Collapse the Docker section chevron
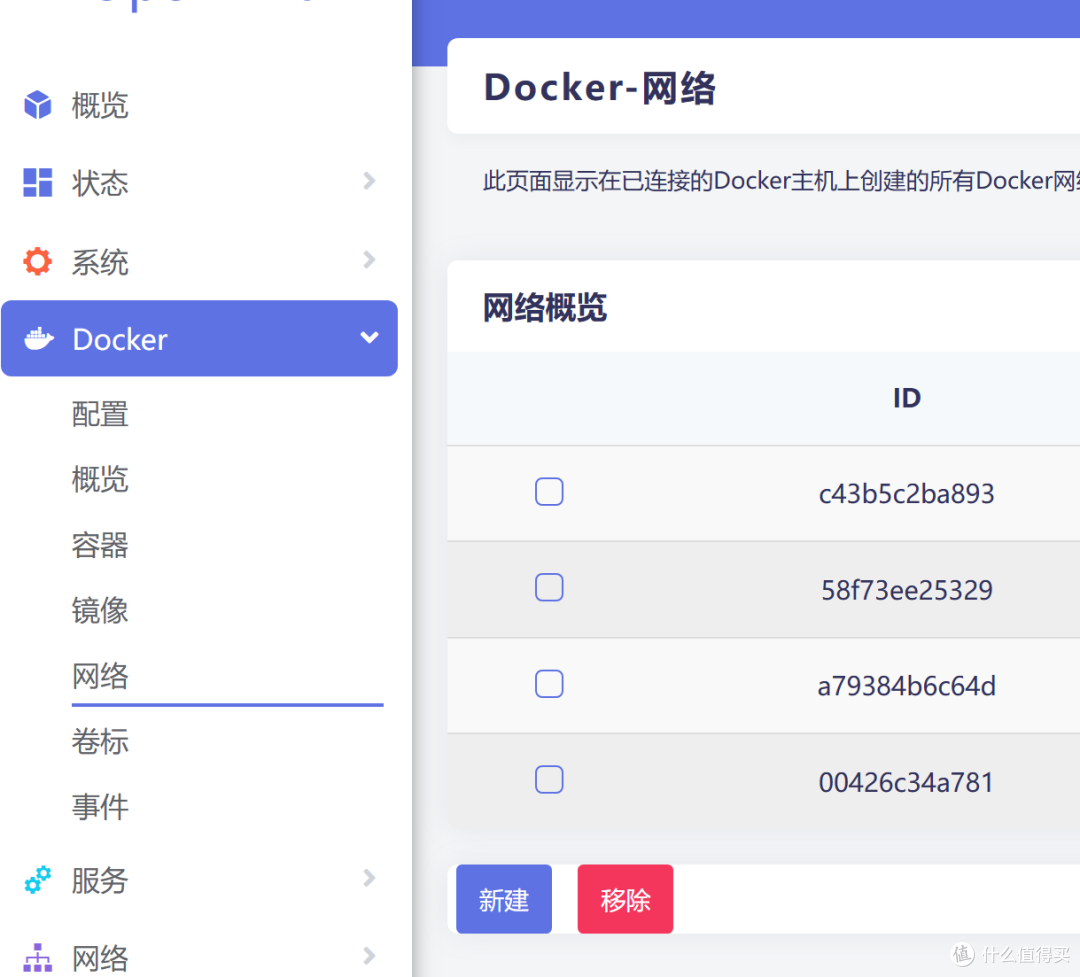Viewport: 1080px width, 977px height. click(x=369, y=338)
